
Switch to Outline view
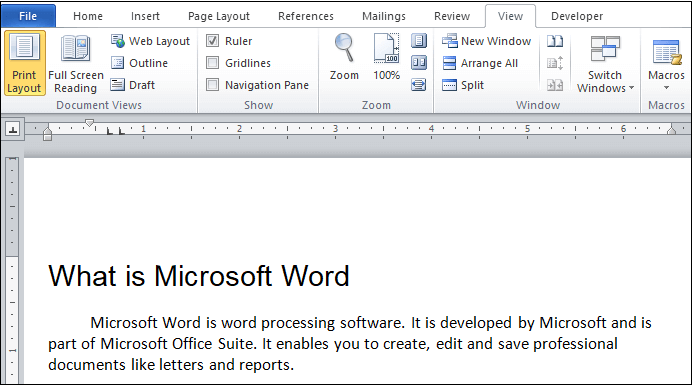139,63
